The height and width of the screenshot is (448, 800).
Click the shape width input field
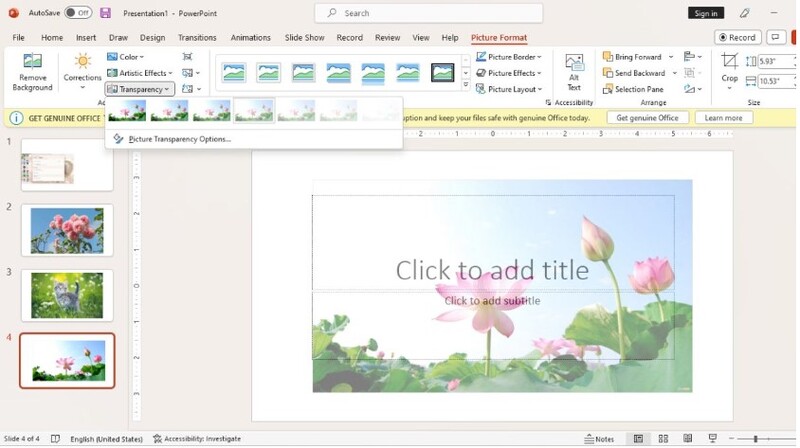pos(776,81)
